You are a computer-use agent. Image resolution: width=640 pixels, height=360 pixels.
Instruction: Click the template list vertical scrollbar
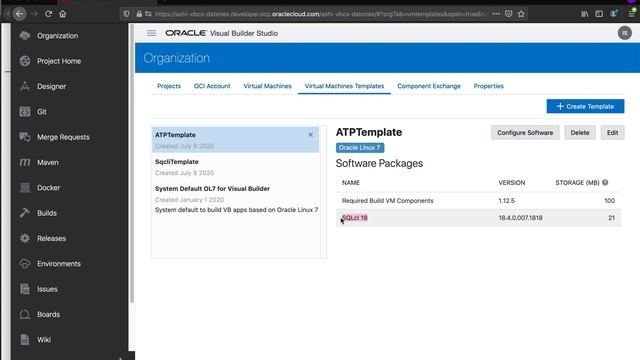click(324, 192)
